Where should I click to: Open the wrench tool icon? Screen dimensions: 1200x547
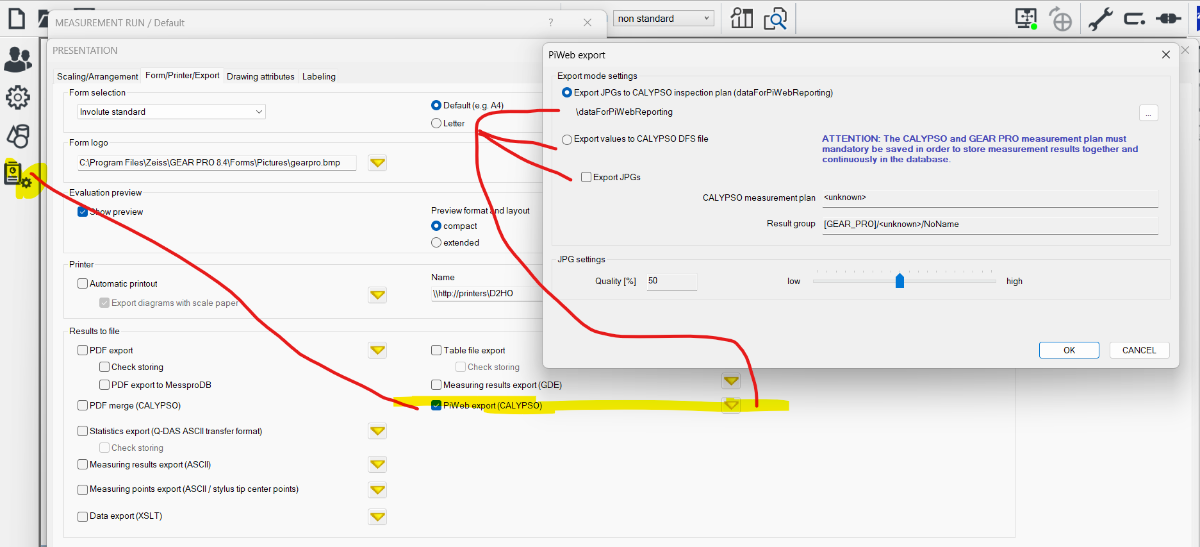click(x=1100, y=18)
